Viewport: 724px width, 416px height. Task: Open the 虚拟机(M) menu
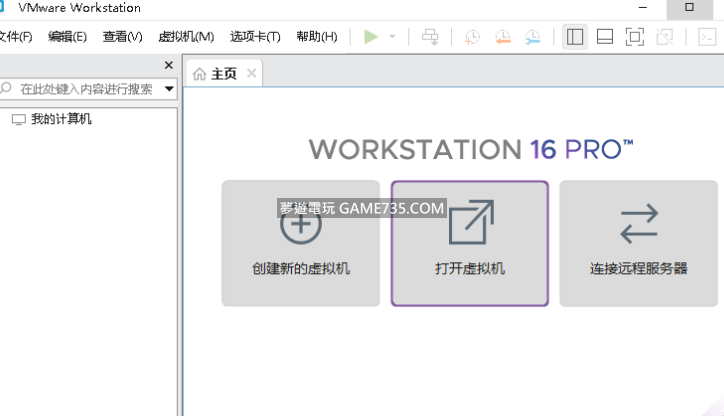click(186, 37)
